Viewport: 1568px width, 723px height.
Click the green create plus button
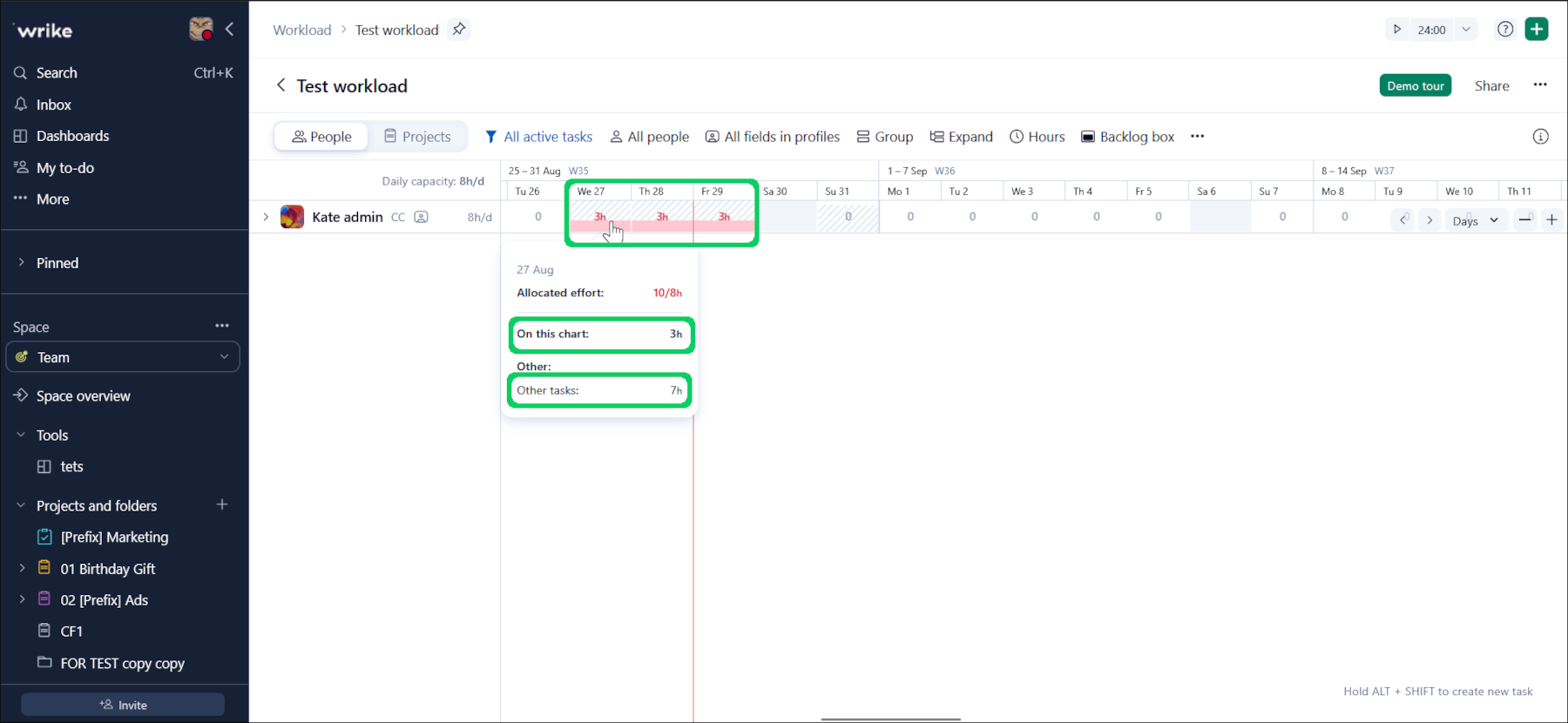pyautogui.click(x=1538, y=30)
